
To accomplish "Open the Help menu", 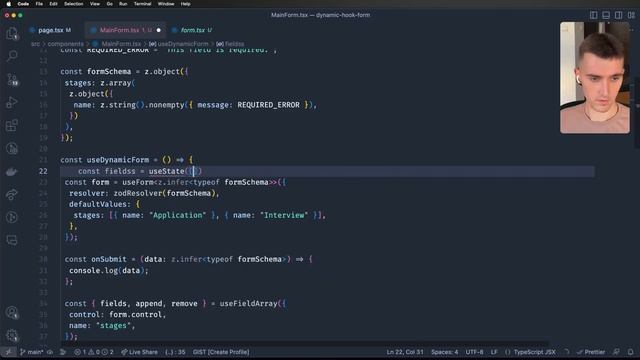I will [185, 4].
